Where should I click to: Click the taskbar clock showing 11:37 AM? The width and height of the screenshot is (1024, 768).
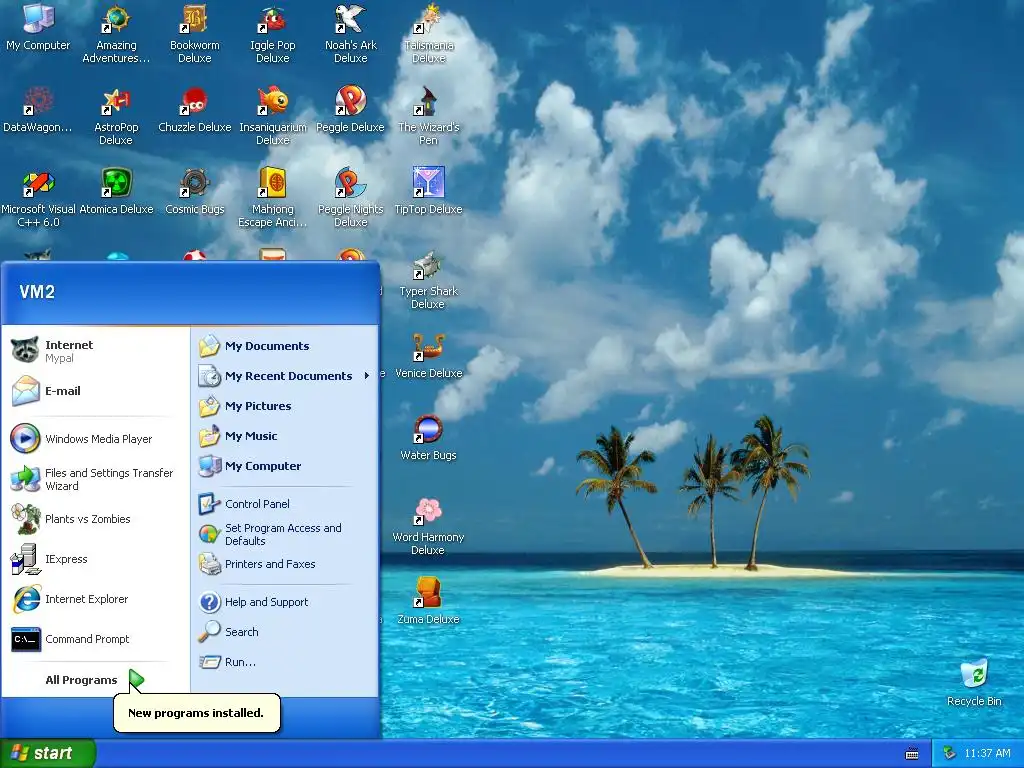987,753
